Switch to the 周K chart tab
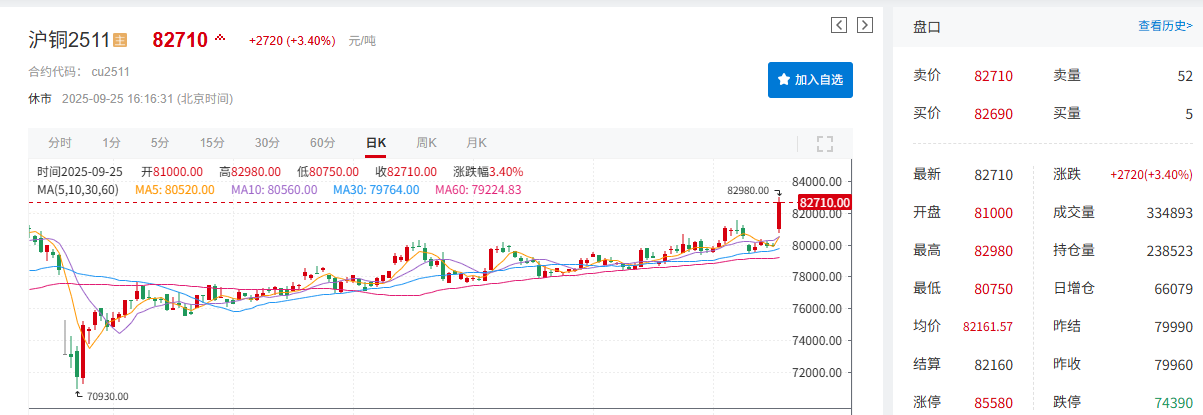The image size is (1203, 415). (427, 143)
